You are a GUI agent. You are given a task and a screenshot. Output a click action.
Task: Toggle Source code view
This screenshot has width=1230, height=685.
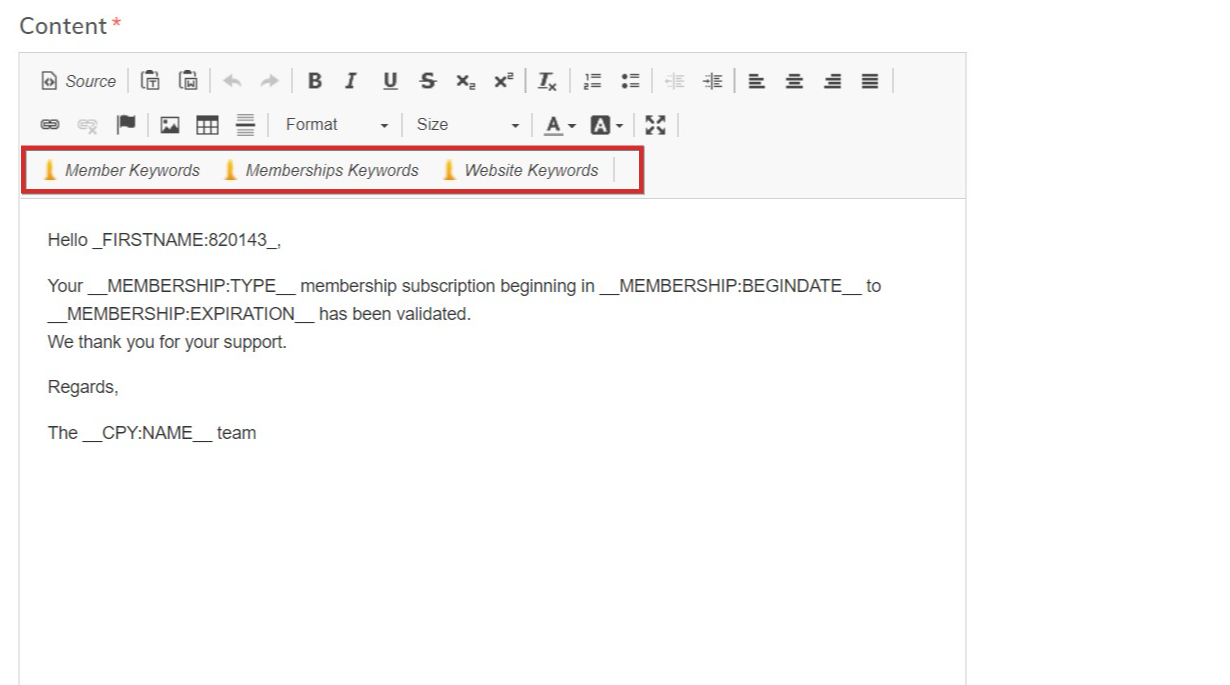tap(79, 81)
